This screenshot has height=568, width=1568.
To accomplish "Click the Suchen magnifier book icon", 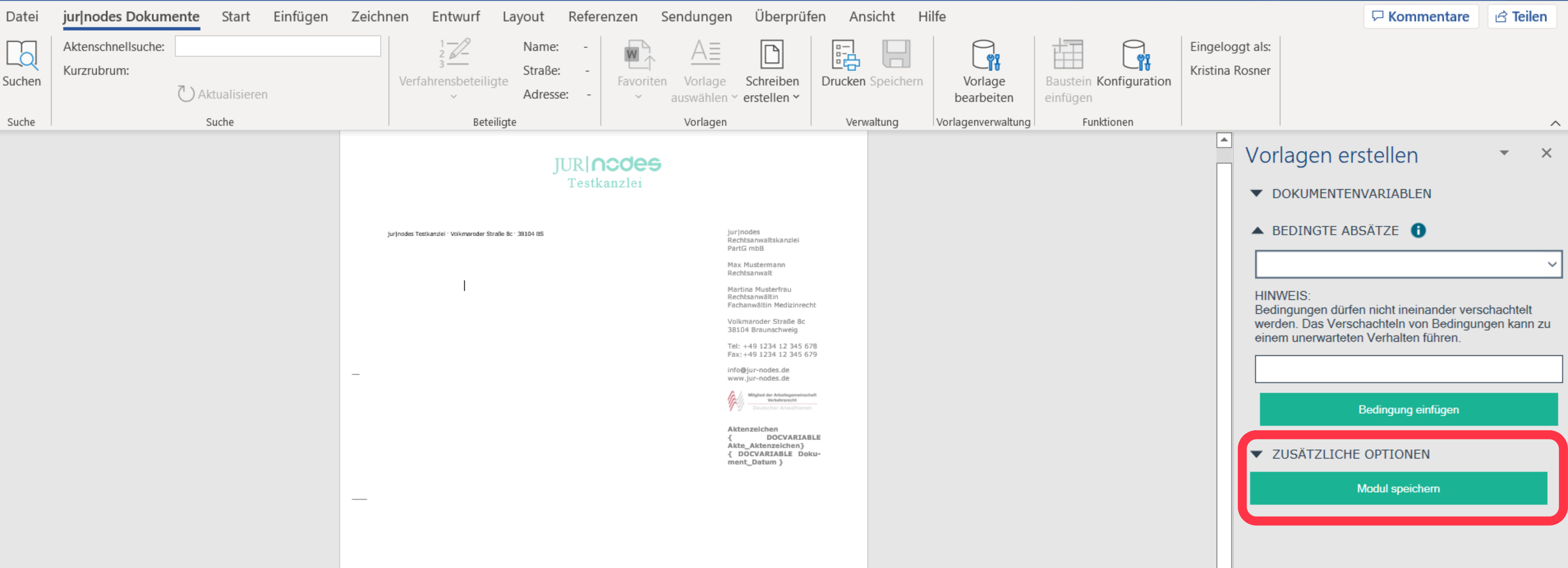I will pos(21,56).
